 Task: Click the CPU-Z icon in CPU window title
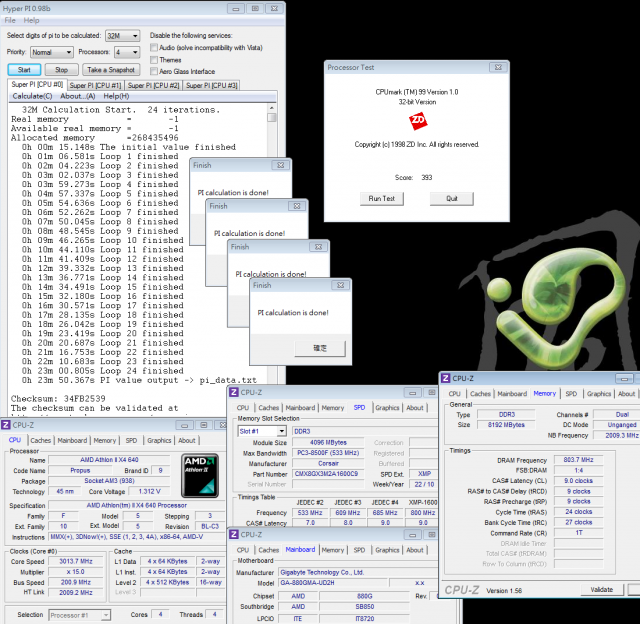point(6,425)
